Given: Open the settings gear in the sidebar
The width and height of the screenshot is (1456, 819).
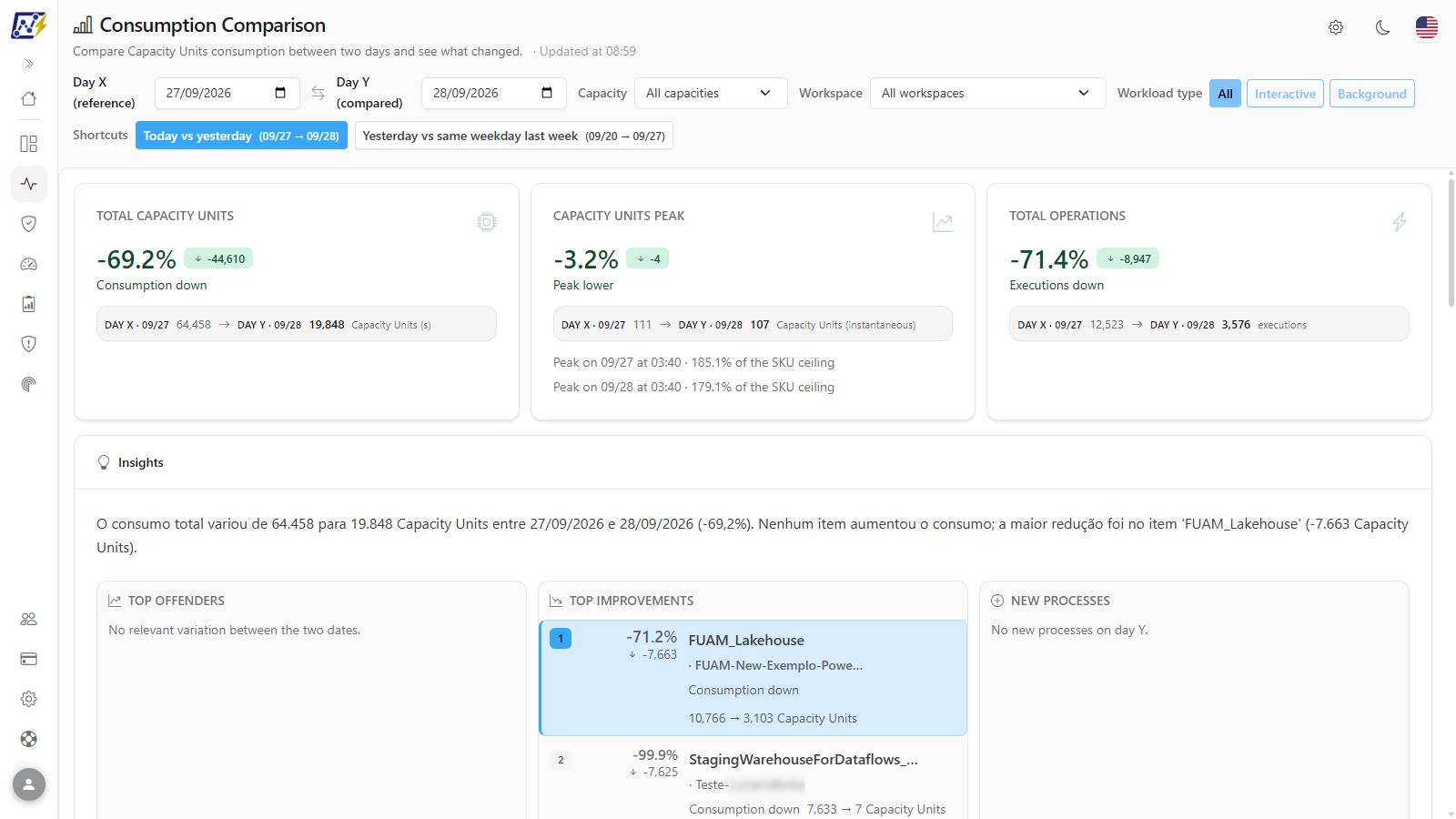Looking at the screenshot, I should pos(29,699).
